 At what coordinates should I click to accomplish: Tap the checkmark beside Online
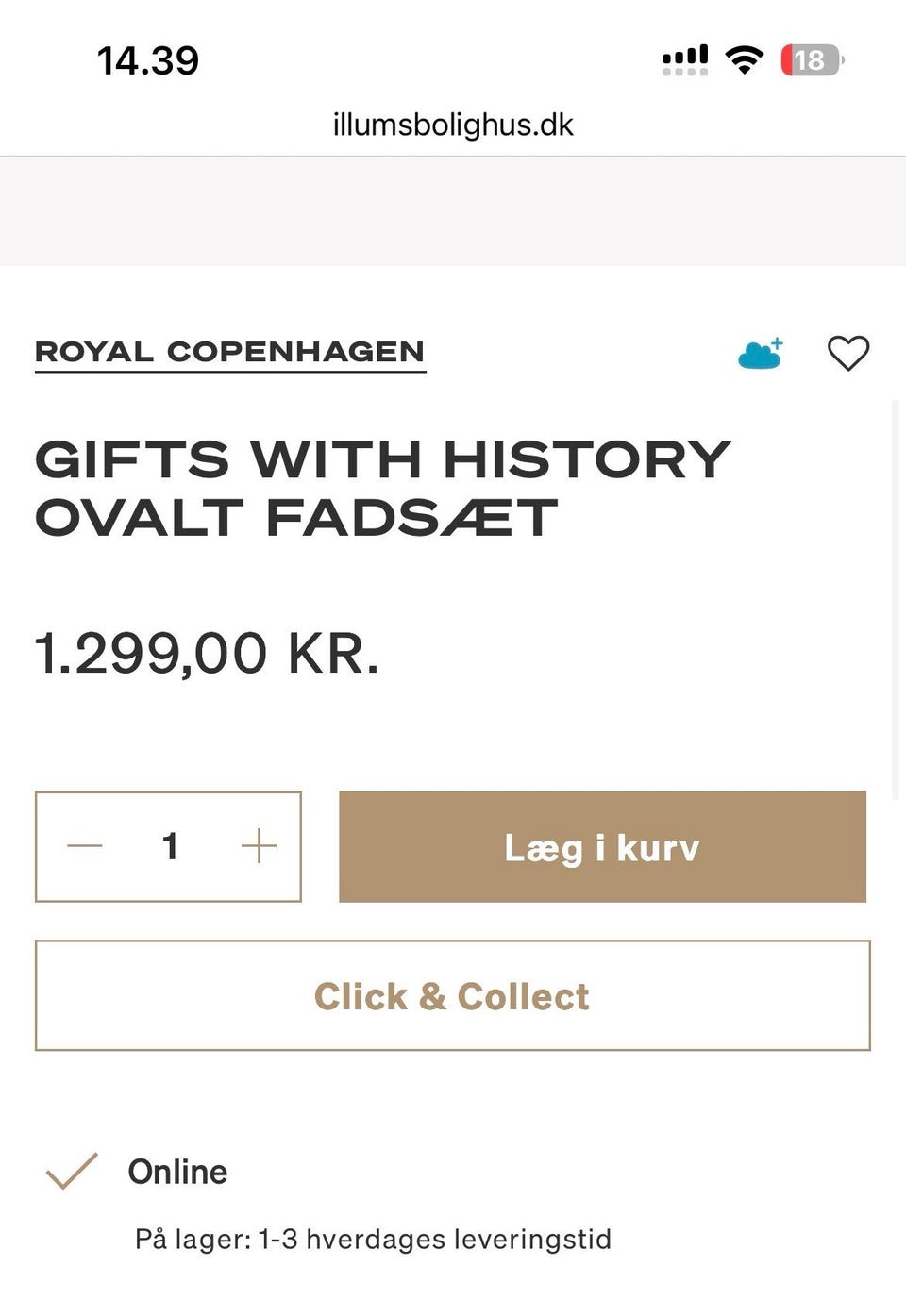[72, 1171]
